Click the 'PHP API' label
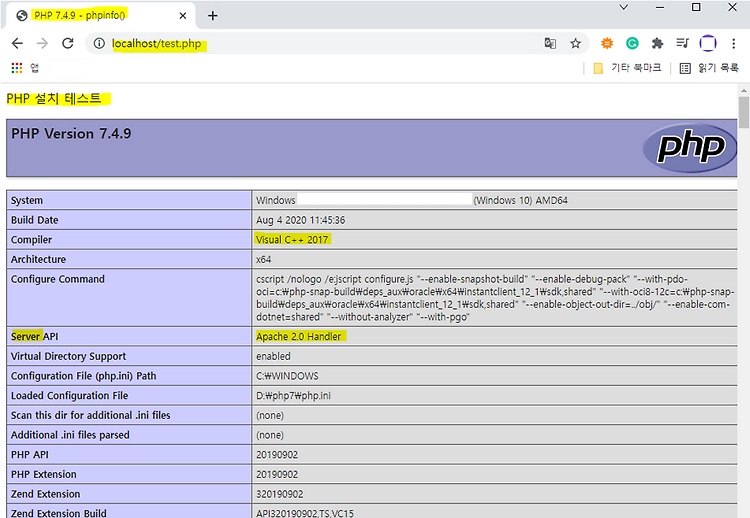 pyautogui.click(x=30, y=454)
